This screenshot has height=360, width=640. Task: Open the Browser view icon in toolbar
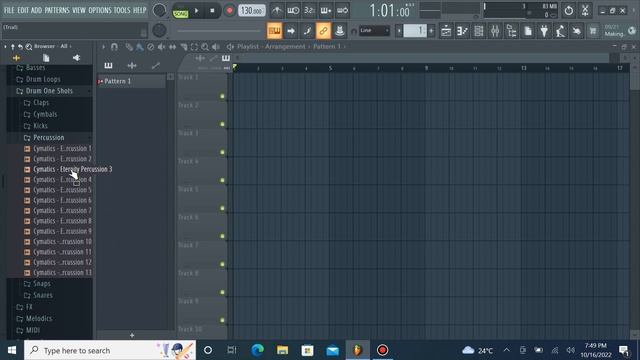(x=511, y=31)
